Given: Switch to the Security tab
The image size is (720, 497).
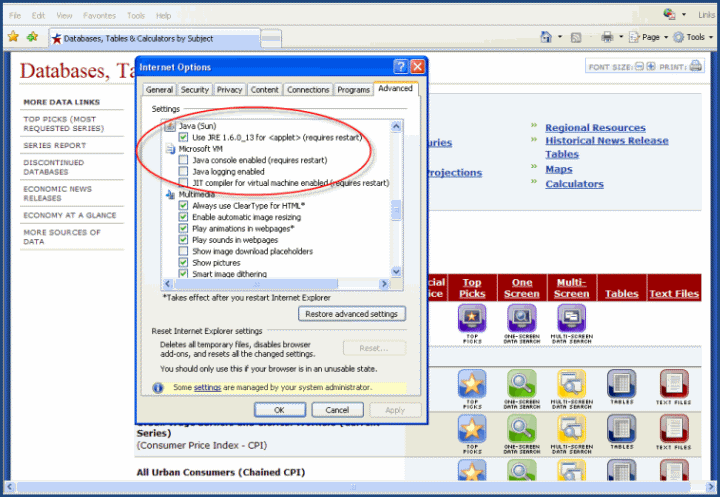Looking at the screenshot, I should tap(195, 90).
